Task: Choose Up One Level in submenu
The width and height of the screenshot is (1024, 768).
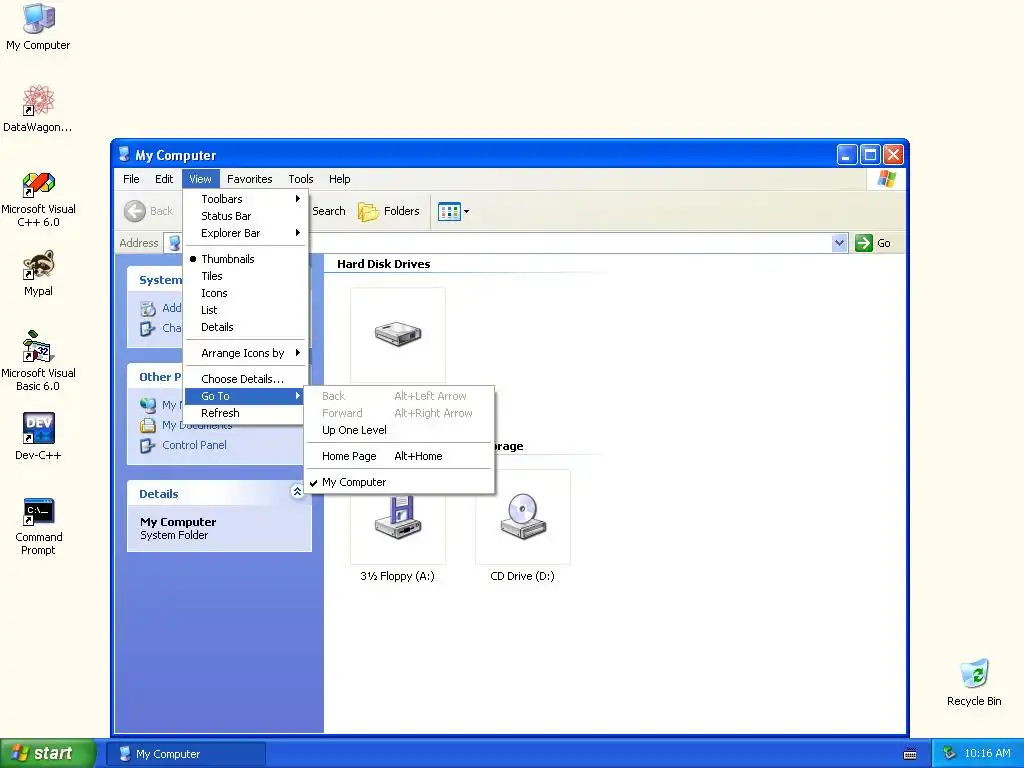Action: click(x=399, y=430)
